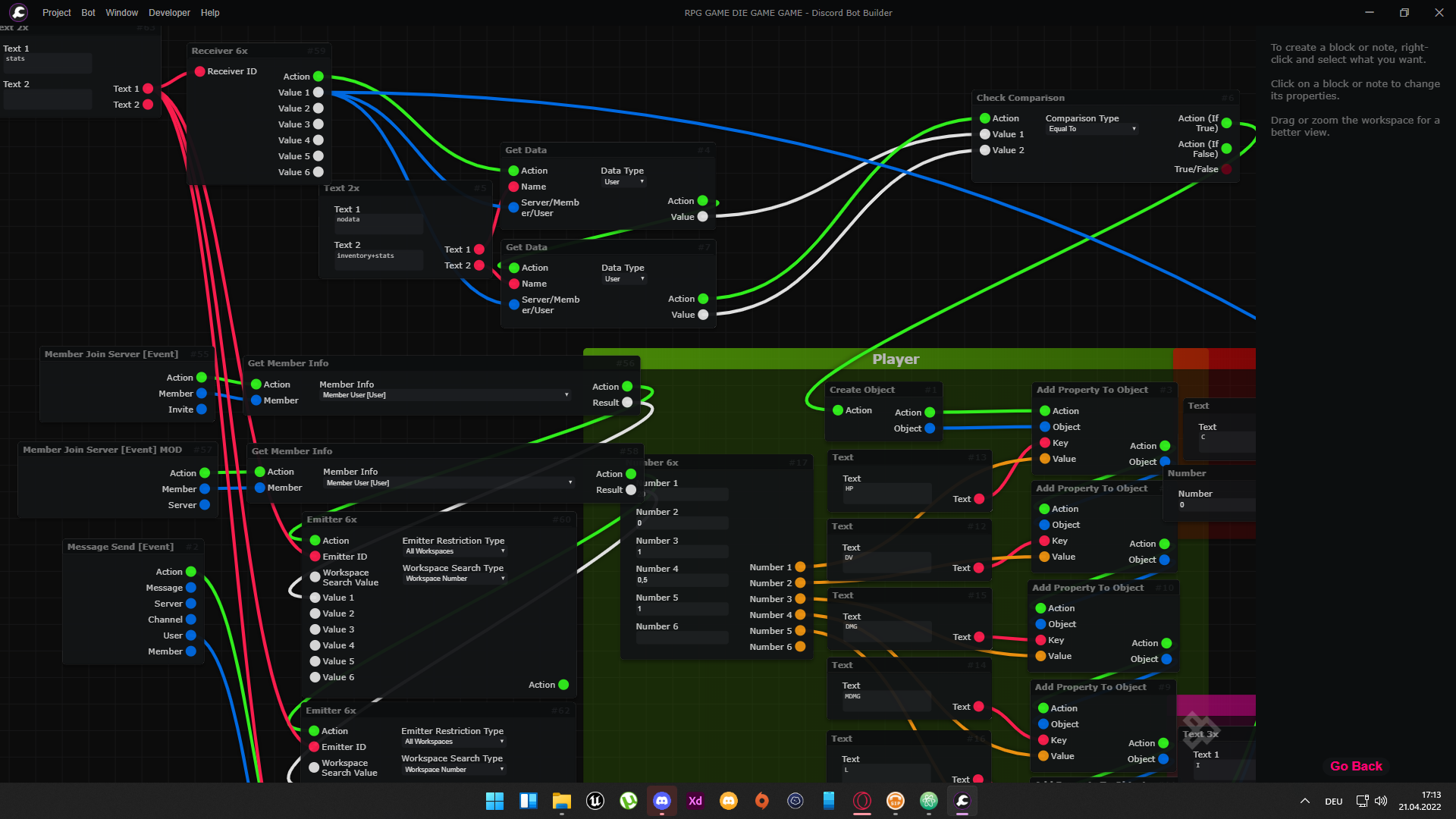
Task: Click Check Comparison True/False output port
Action: coord(1226,169)
